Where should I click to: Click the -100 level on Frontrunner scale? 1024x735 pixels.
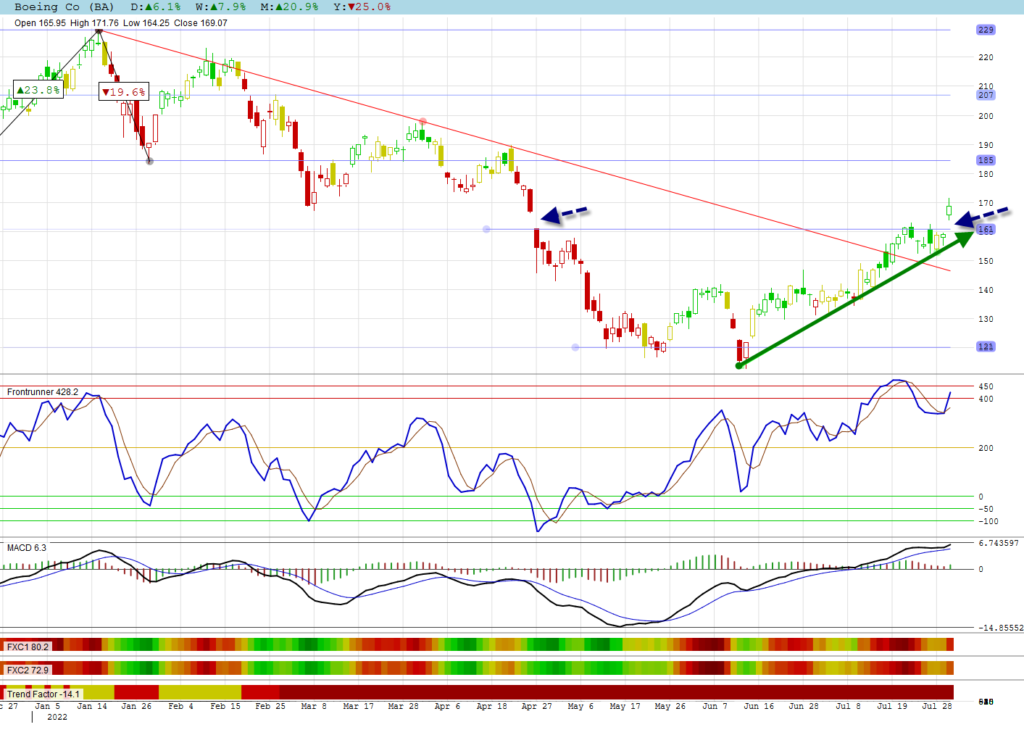[988, 521]
